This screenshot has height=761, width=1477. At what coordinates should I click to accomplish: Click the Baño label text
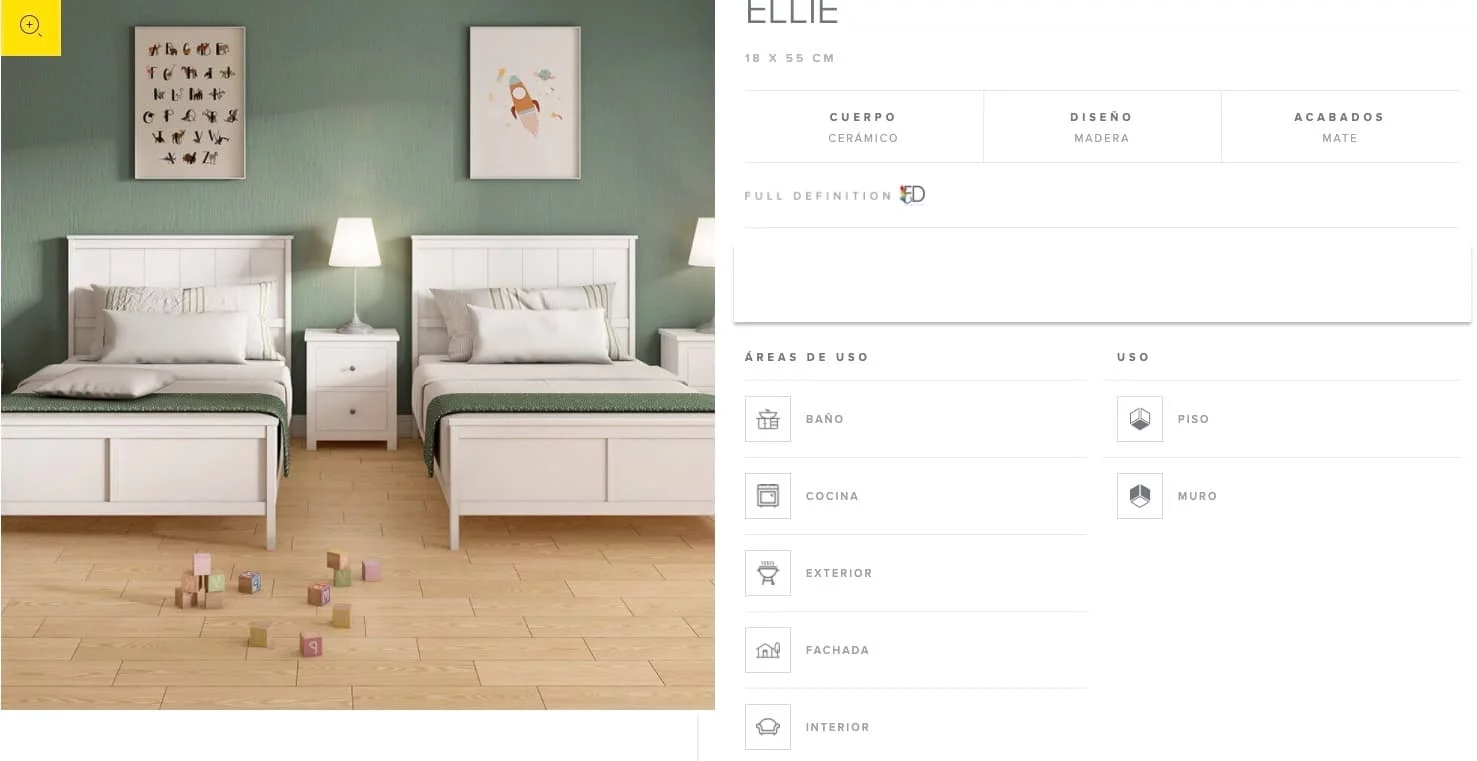825,419
